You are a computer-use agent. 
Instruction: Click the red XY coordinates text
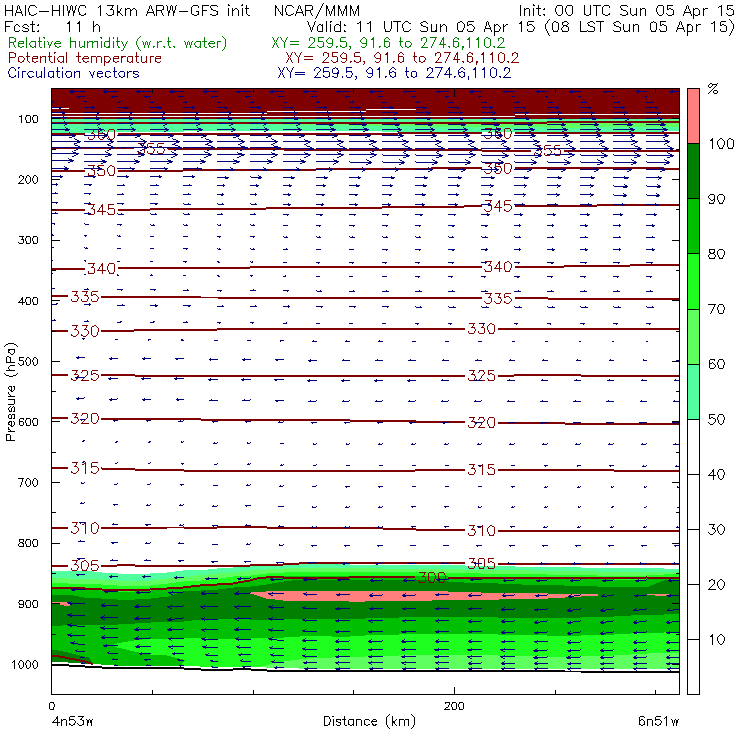pyautogui.click(x=402, y=58)
